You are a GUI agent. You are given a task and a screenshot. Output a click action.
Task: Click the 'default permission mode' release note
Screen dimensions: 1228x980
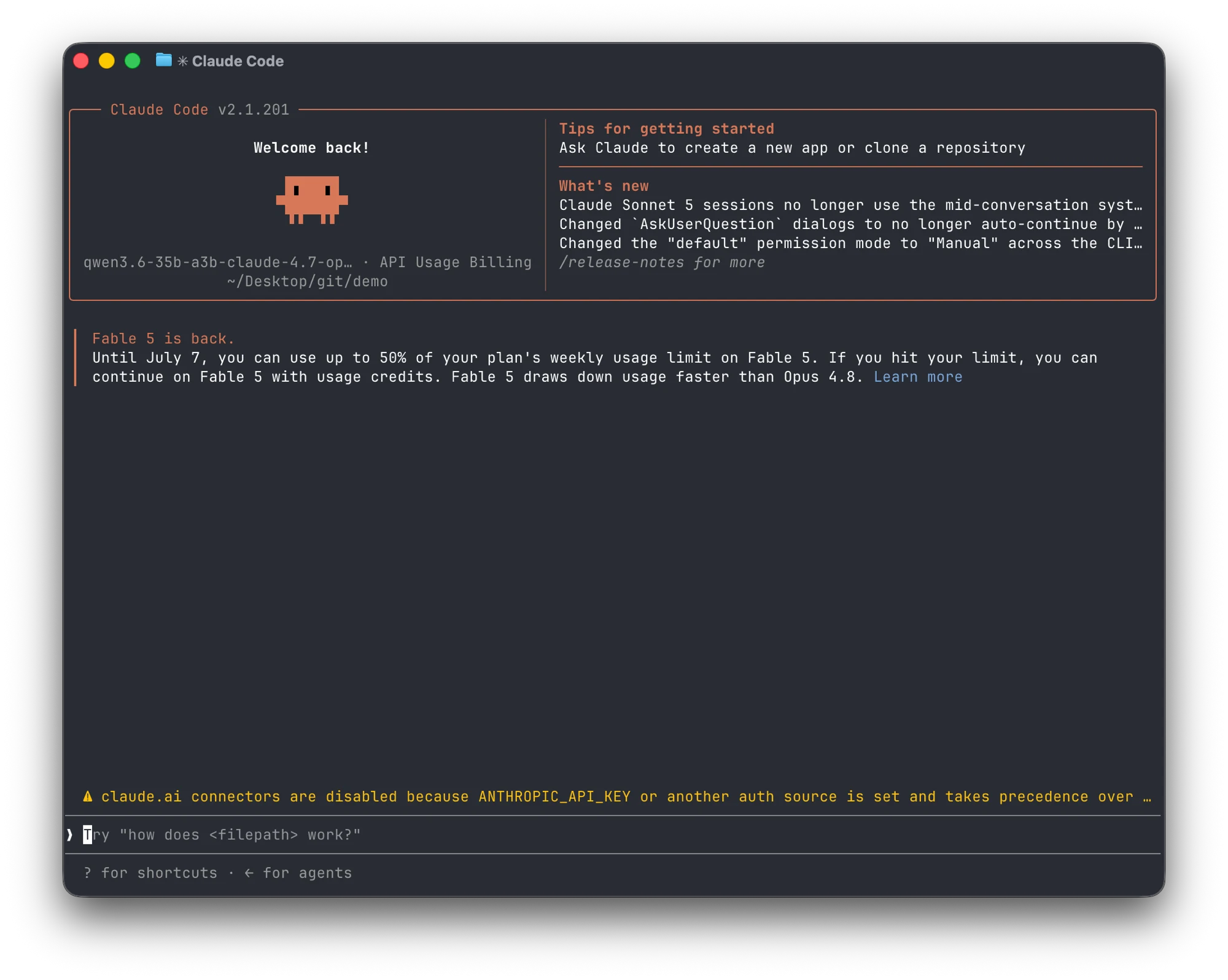(850, 243)
